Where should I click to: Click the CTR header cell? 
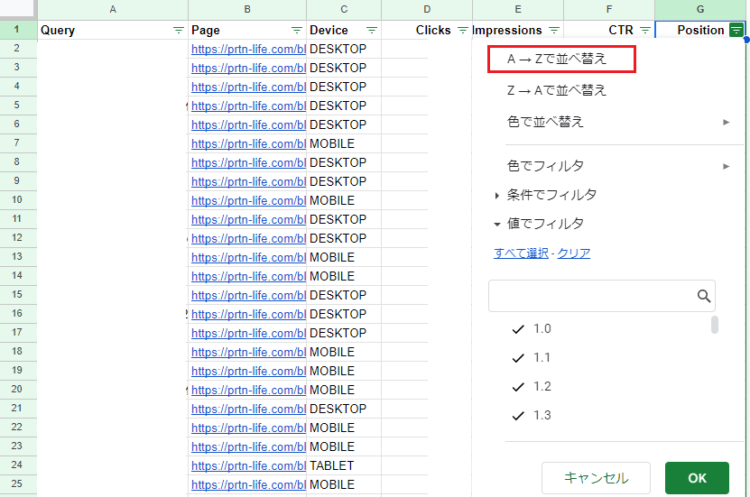point(609,30)
